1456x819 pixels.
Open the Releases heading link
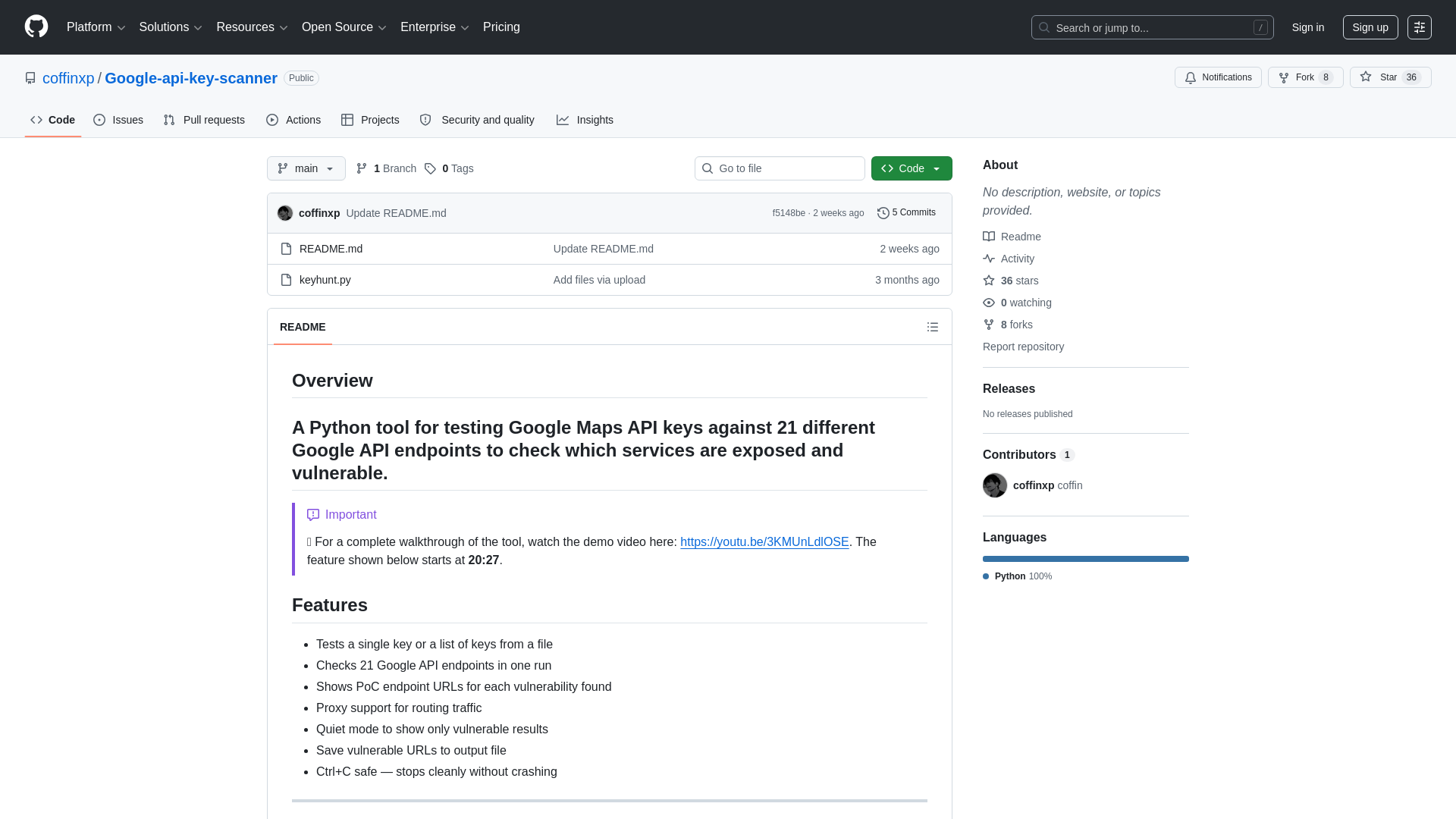pyautogui.click(x=1009, y=389)
